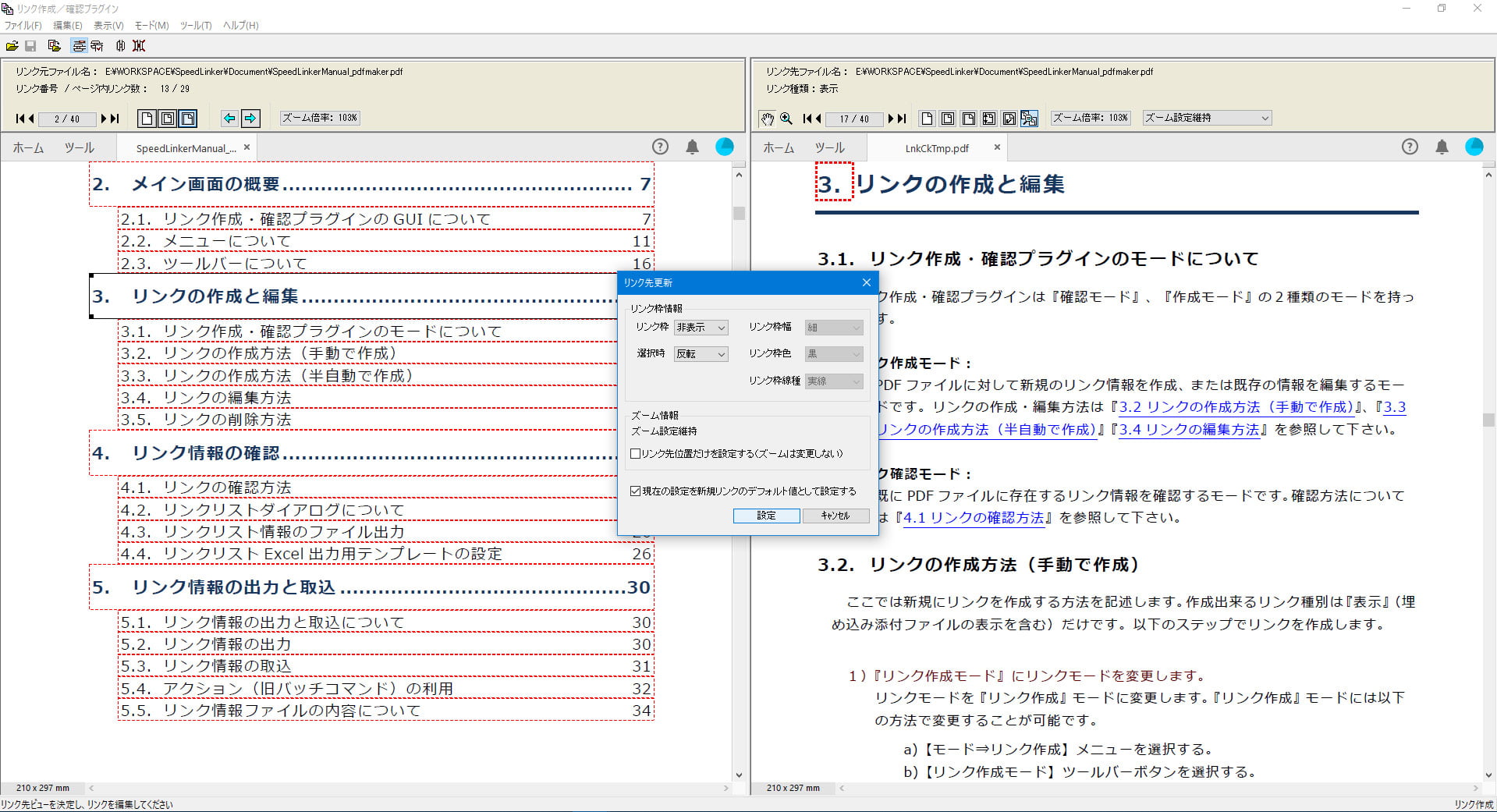
Task: Click single page view icon in left pane
Action: 146,119
